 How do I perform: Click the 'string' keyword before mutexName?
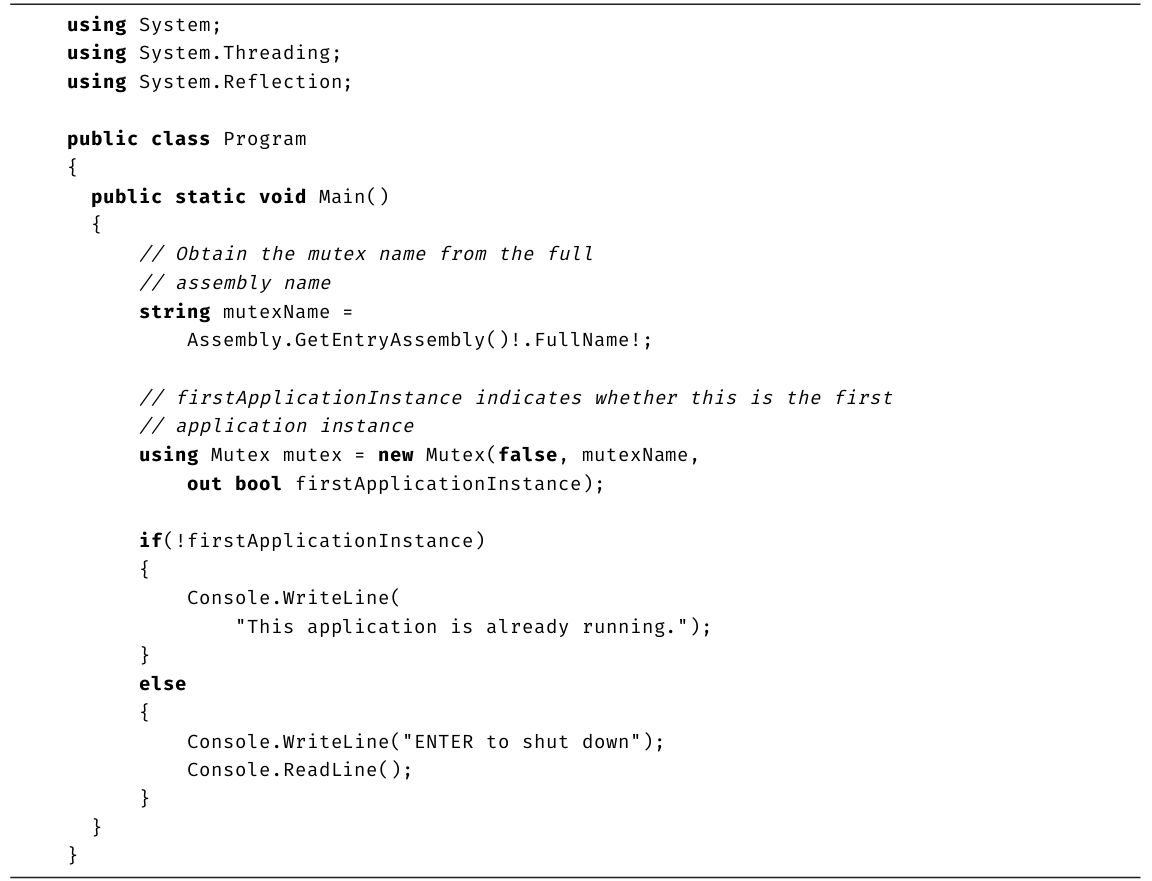[x=174, y=312]
